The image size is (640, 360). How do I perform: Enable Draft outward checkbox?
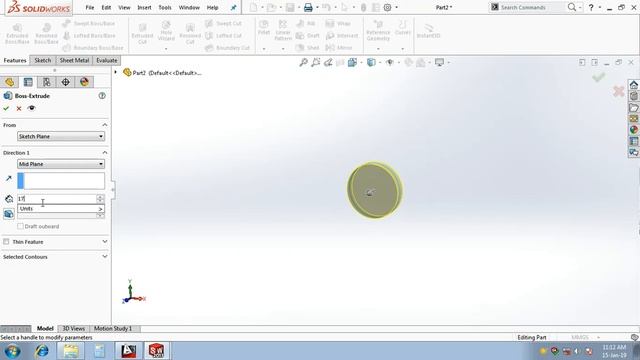(20, 226)
